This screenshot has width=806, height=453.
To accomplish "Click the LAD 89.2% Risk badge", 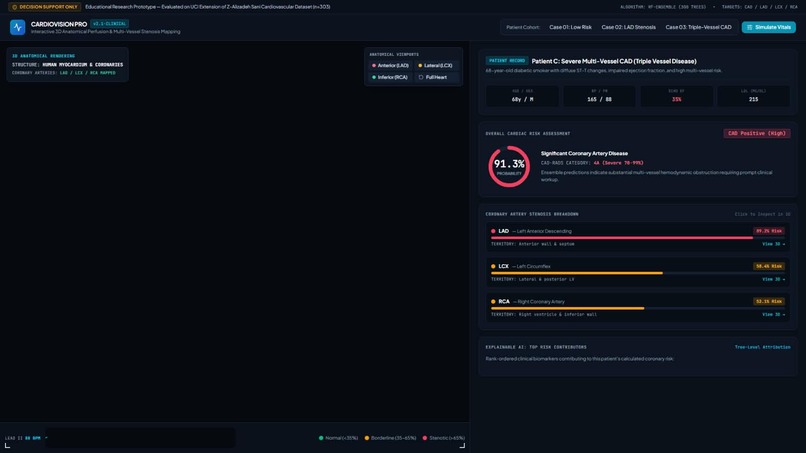I will pyautogui.click(x=769, y=231).
